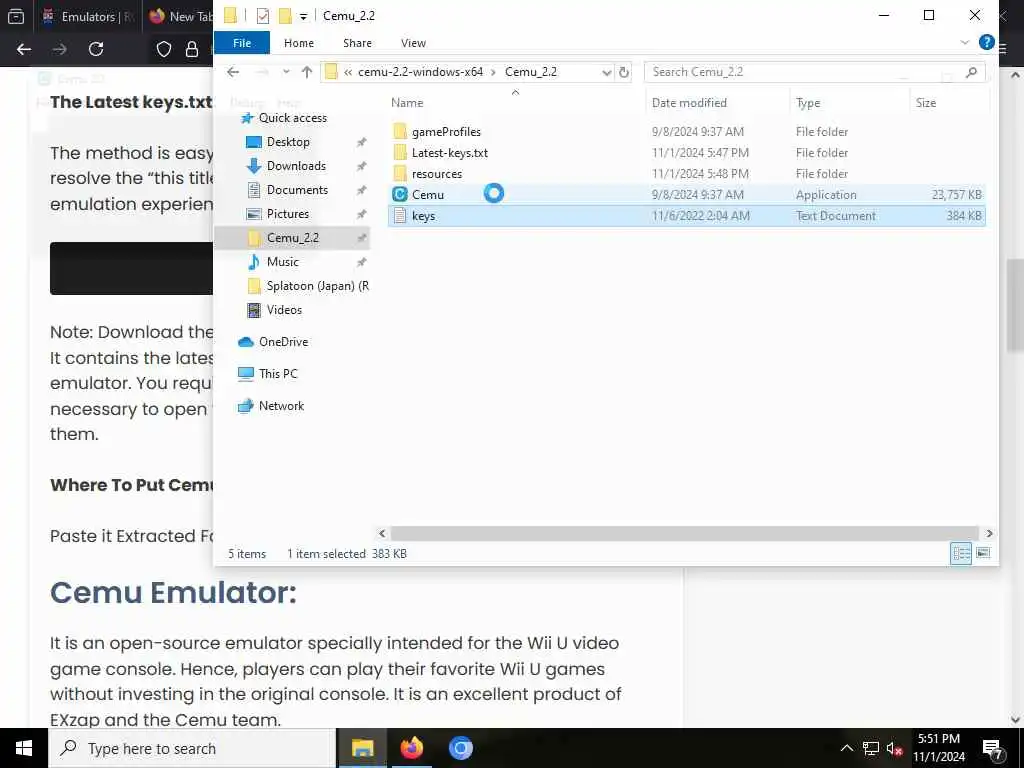Switch to New Tab browser tab
The width and height of the screenshot is (1024, 768).
tap(180, 16)
